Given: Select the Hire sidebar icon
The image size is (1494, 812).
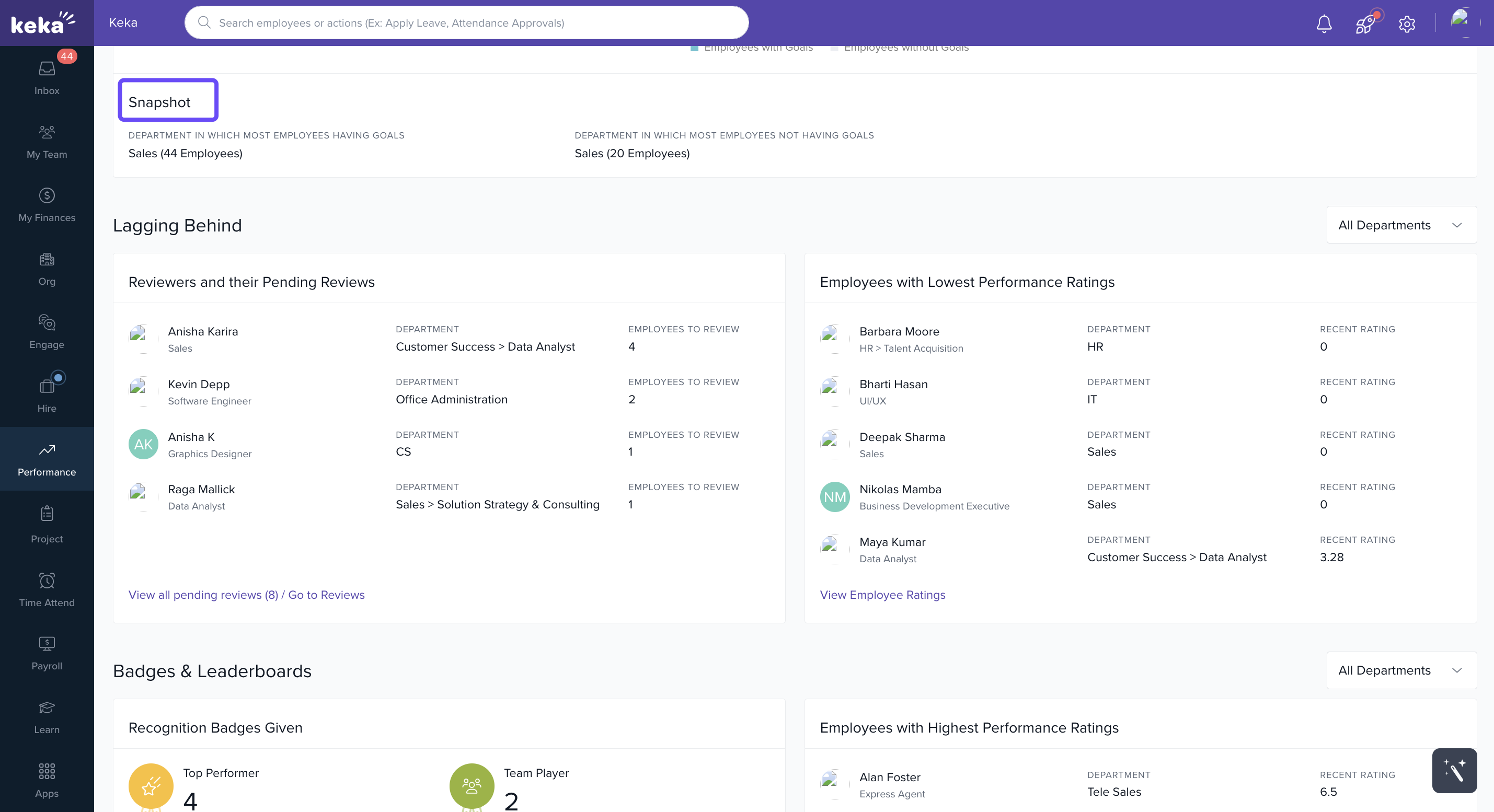Looking at the screenshot, I should coord(47,393).
